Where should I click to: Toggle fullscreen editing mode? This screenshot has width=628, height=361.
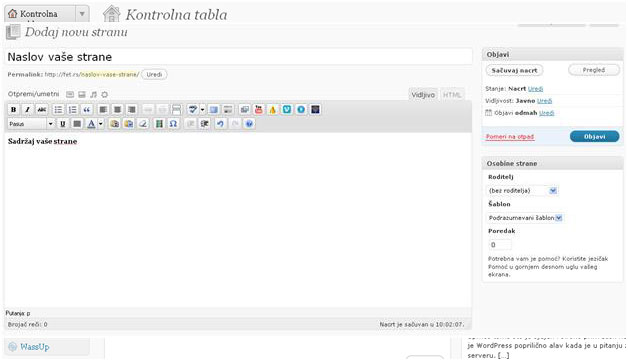coord(214,109)
